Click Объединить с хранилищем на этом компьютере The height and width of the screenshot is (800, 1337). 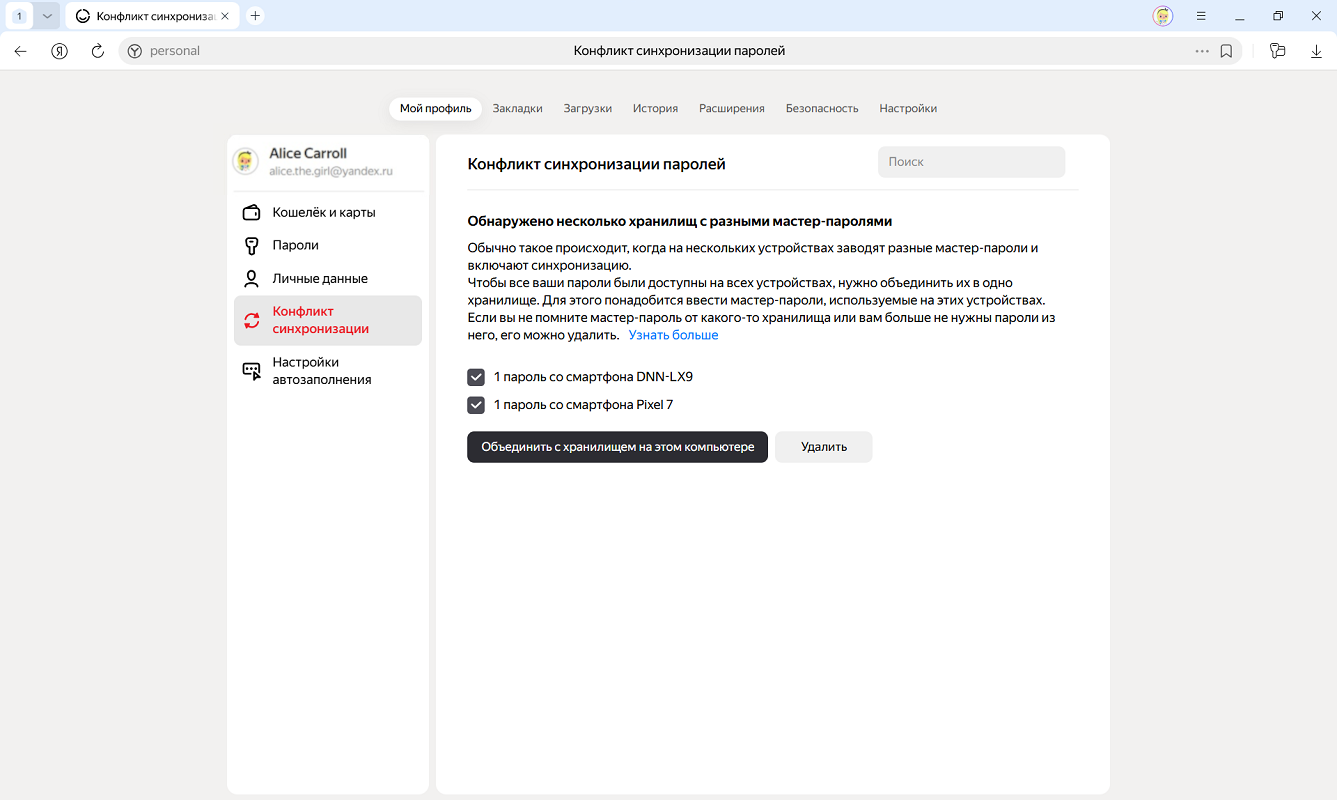click(617, 447)
